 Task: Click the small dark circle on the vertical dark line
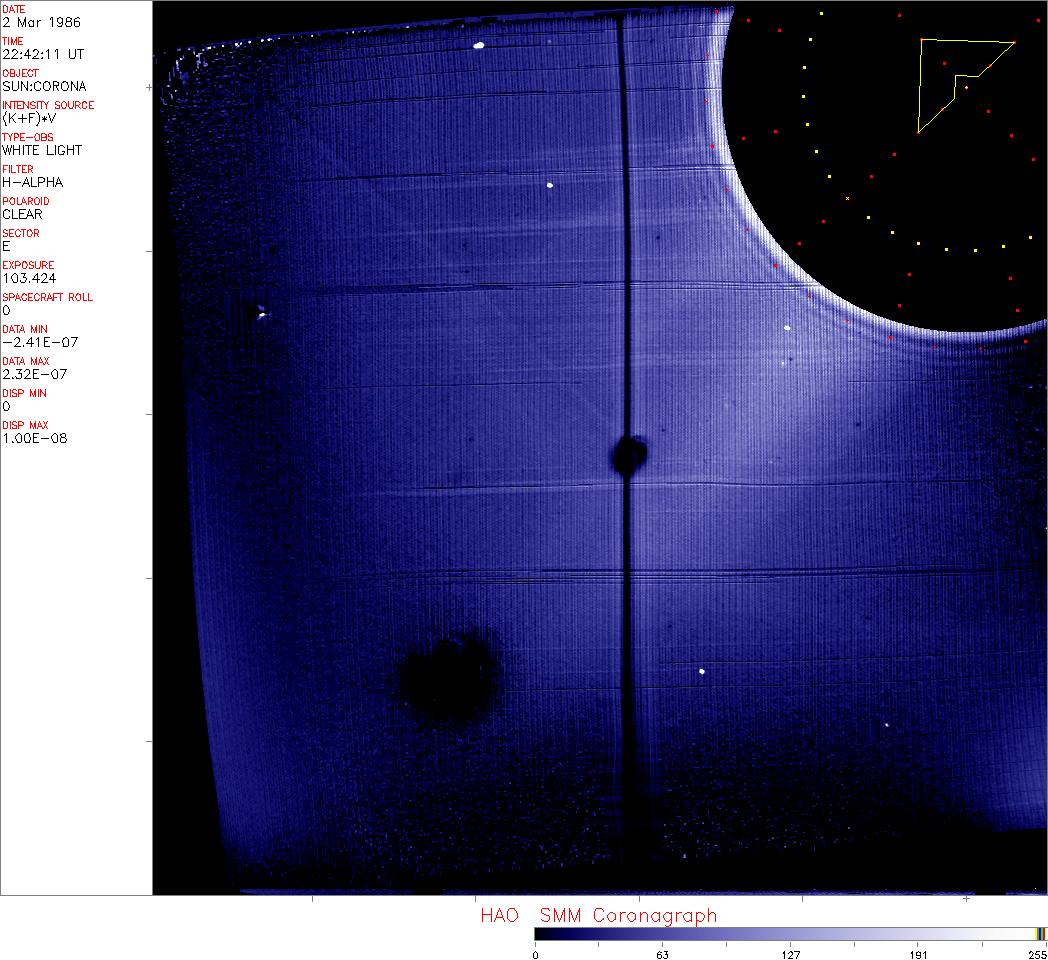630,455
